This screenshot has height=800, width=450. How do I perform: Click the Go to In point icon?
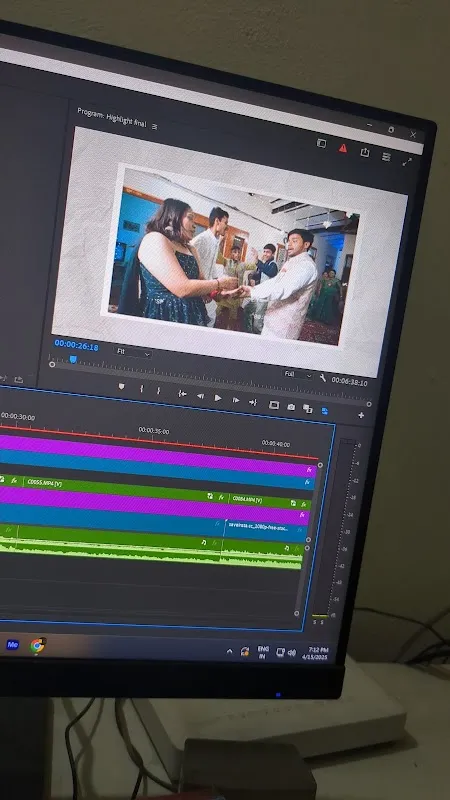(182, 393)
